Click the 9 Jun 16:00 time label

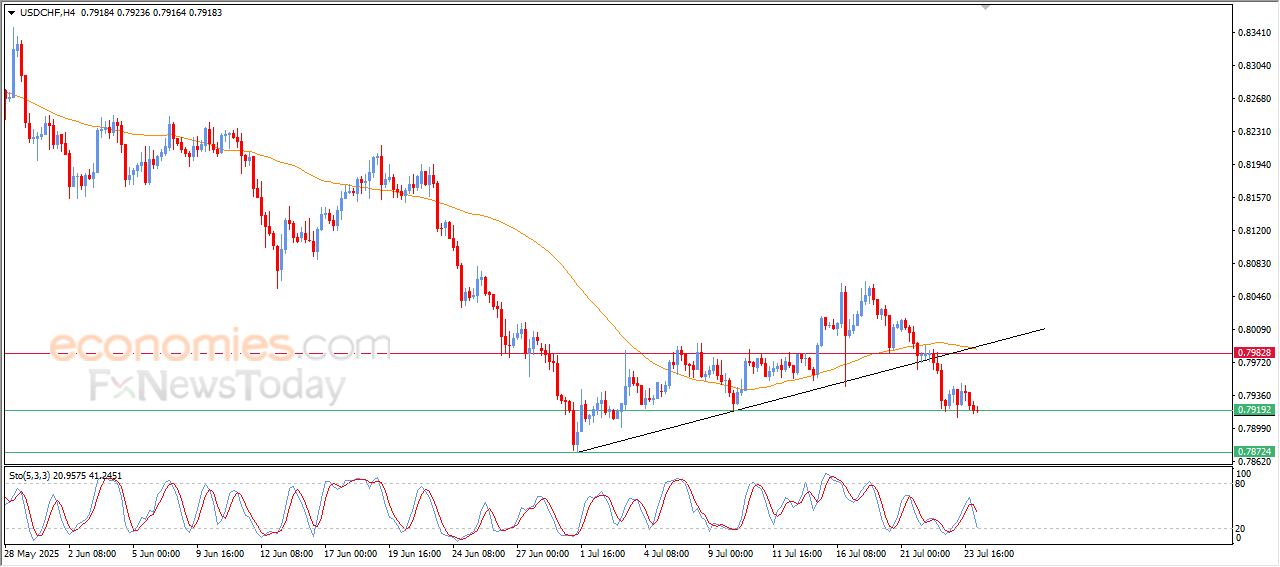pos(222,553)
